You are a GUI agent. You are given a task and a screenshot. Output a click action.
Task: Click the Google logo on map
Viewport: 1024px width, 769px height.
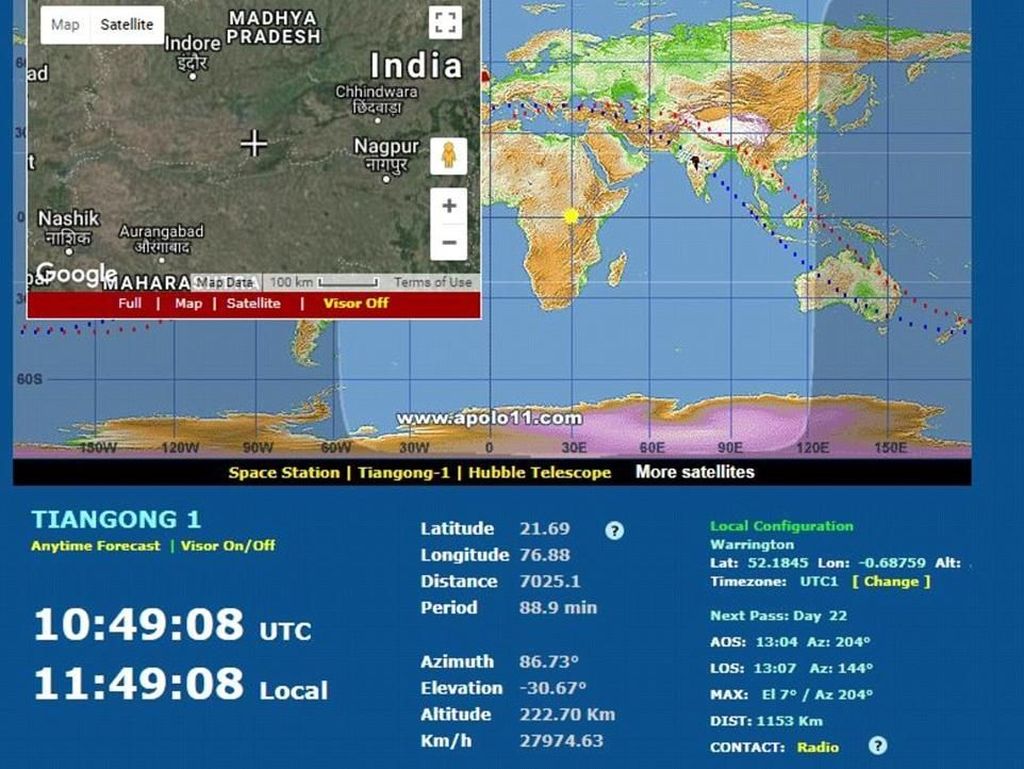(76, 274)
